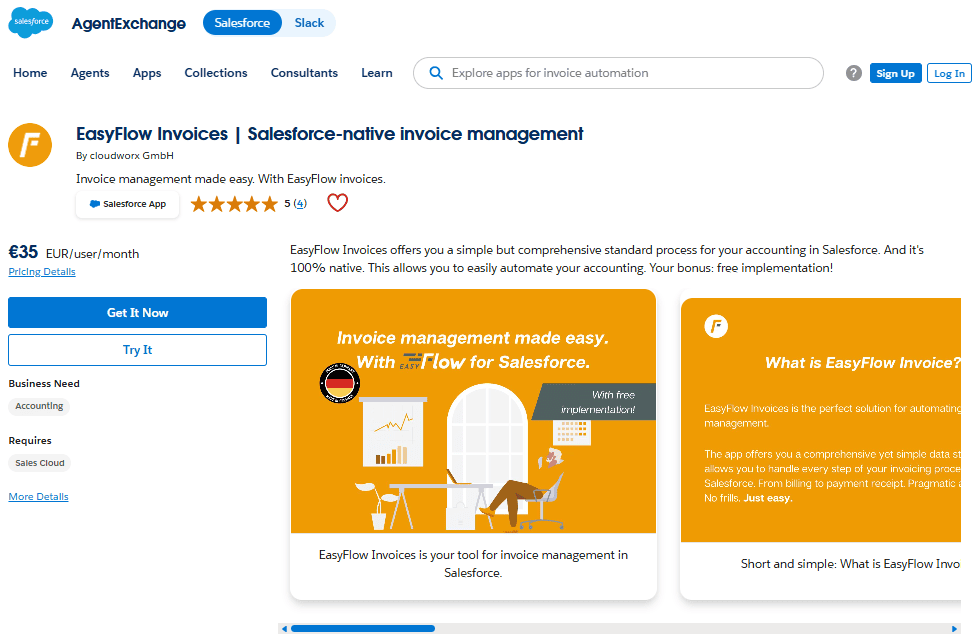
Task: Click the Try It button
Action: tap(137, 350)
